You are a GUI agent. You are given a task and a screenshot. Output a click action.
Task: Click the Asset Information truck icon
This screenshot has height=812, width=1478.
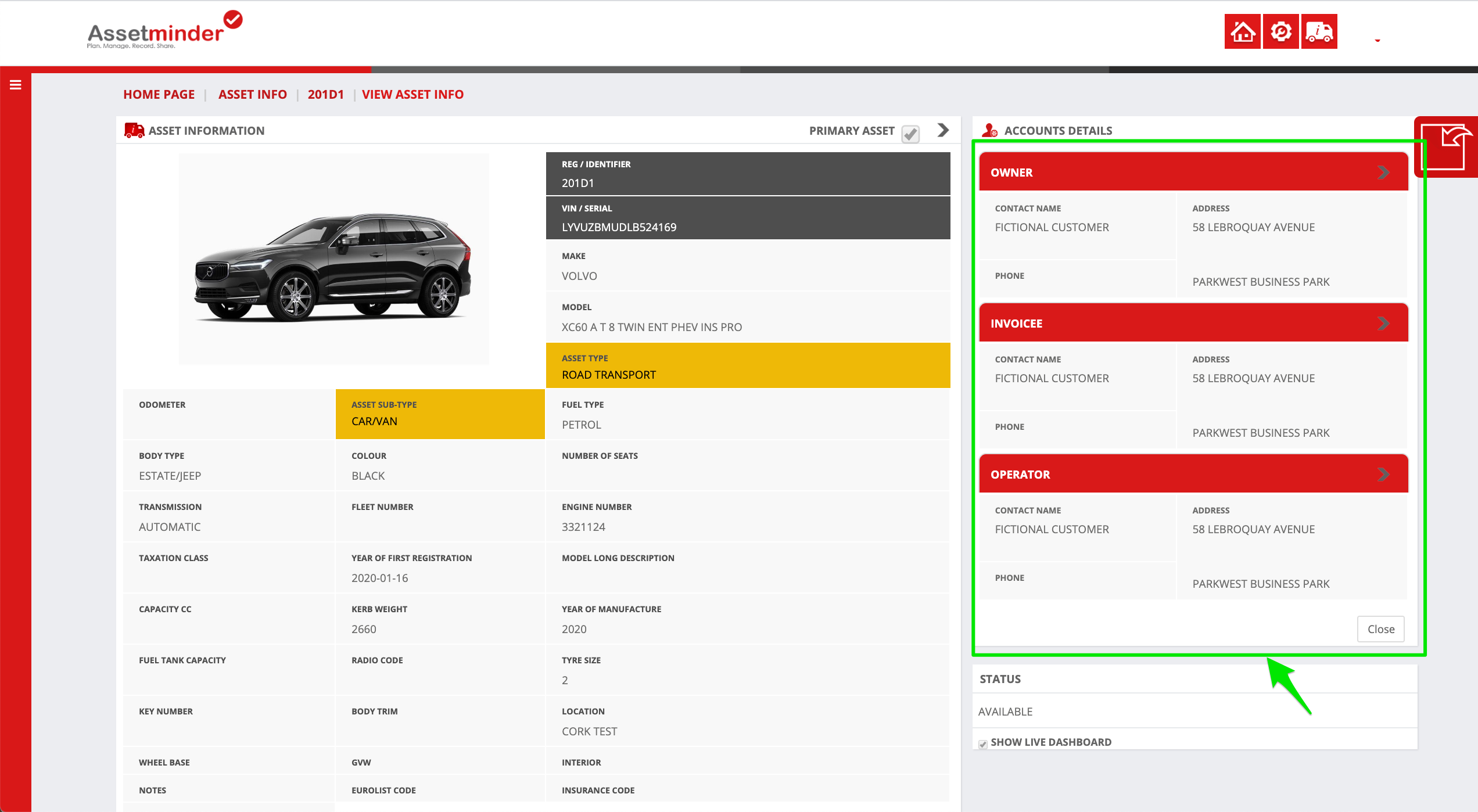134,130
